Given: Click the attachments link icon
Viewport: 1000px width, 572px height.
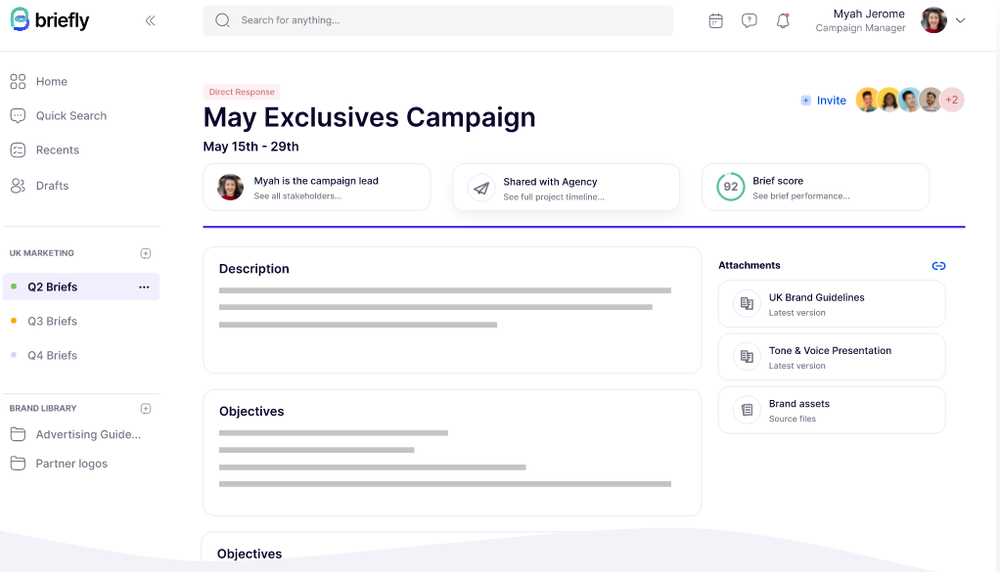Looking at the screenshot, I should [x=938, y=266].
